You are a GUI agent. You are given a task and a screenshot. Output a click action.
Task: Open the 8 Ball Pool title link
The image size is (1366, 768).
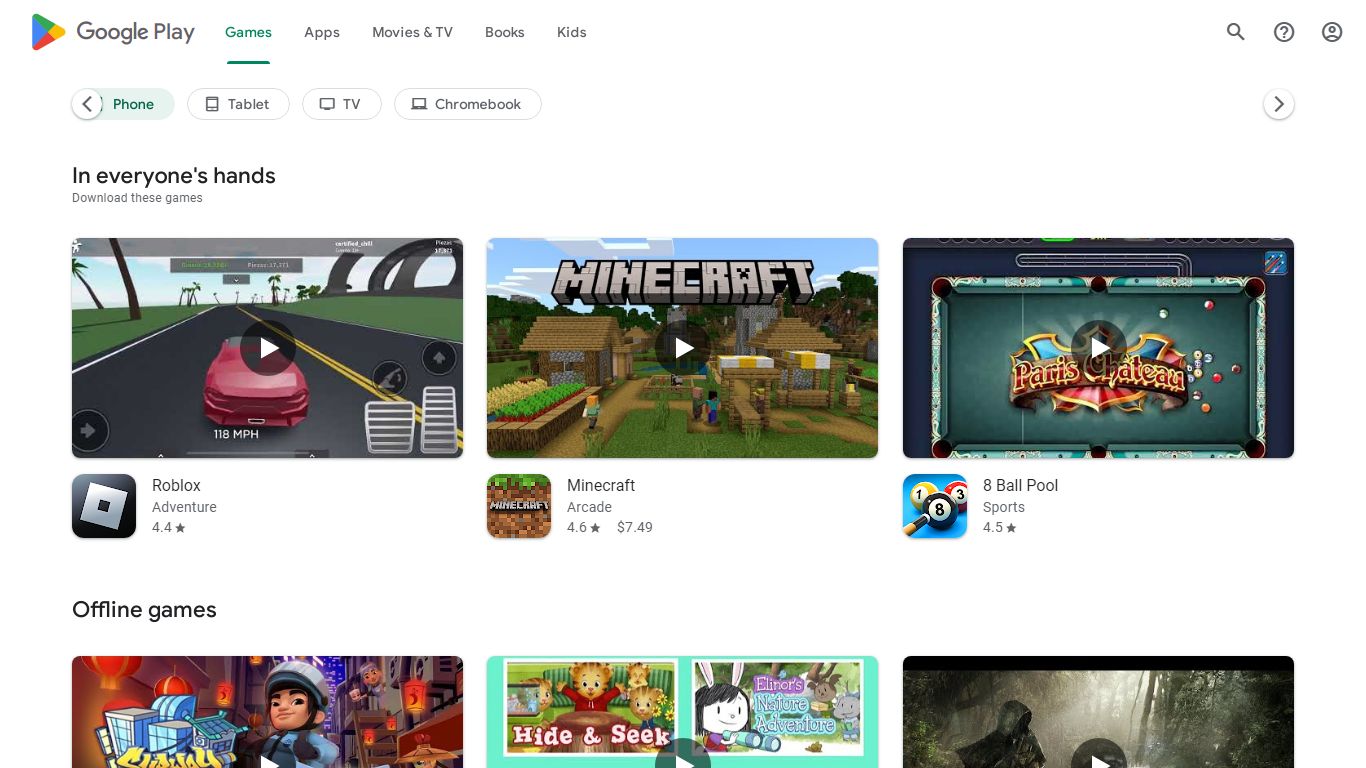click(1020, 485)
